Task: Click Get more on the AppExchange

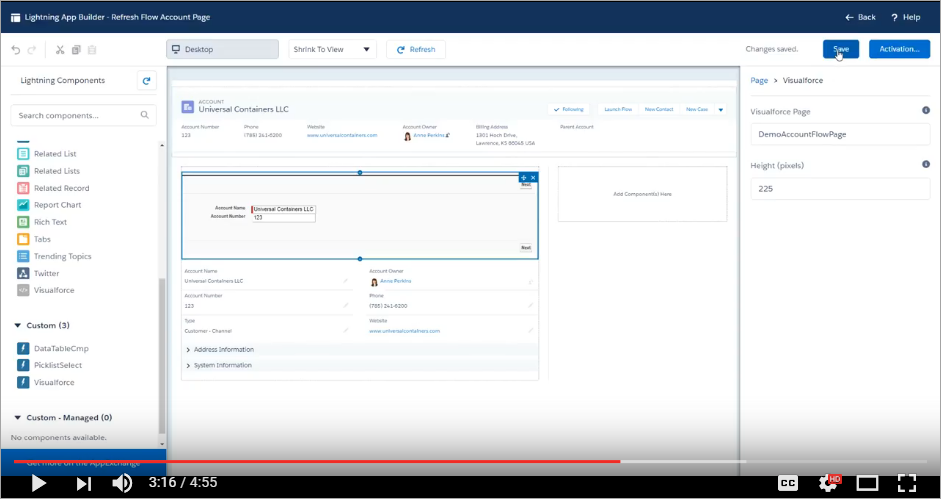Action: [x=83, y=463]
